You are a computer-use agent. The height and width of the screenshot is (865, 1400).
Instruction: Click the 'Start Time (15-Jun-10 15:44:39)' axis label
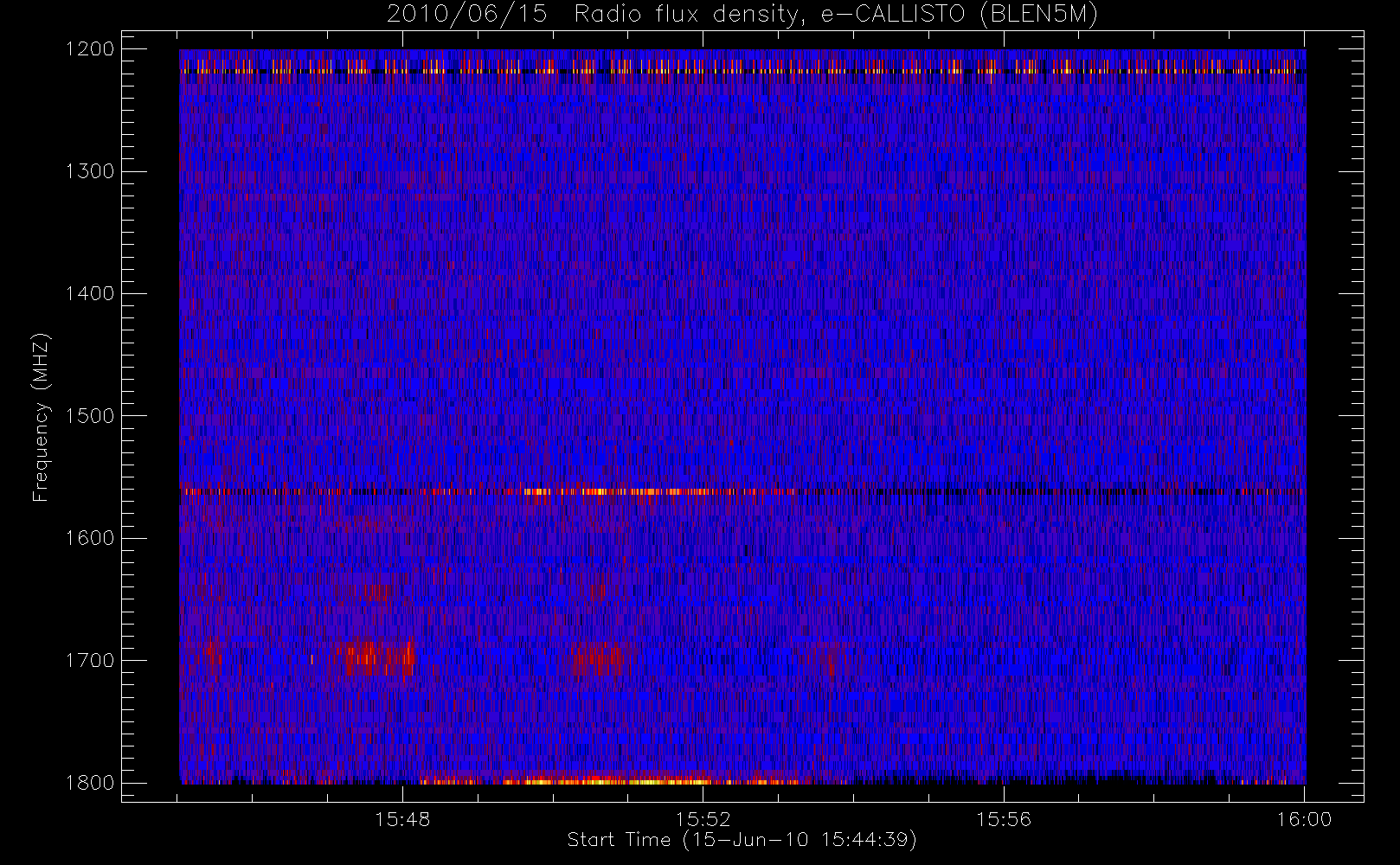[x=742, y=840]
